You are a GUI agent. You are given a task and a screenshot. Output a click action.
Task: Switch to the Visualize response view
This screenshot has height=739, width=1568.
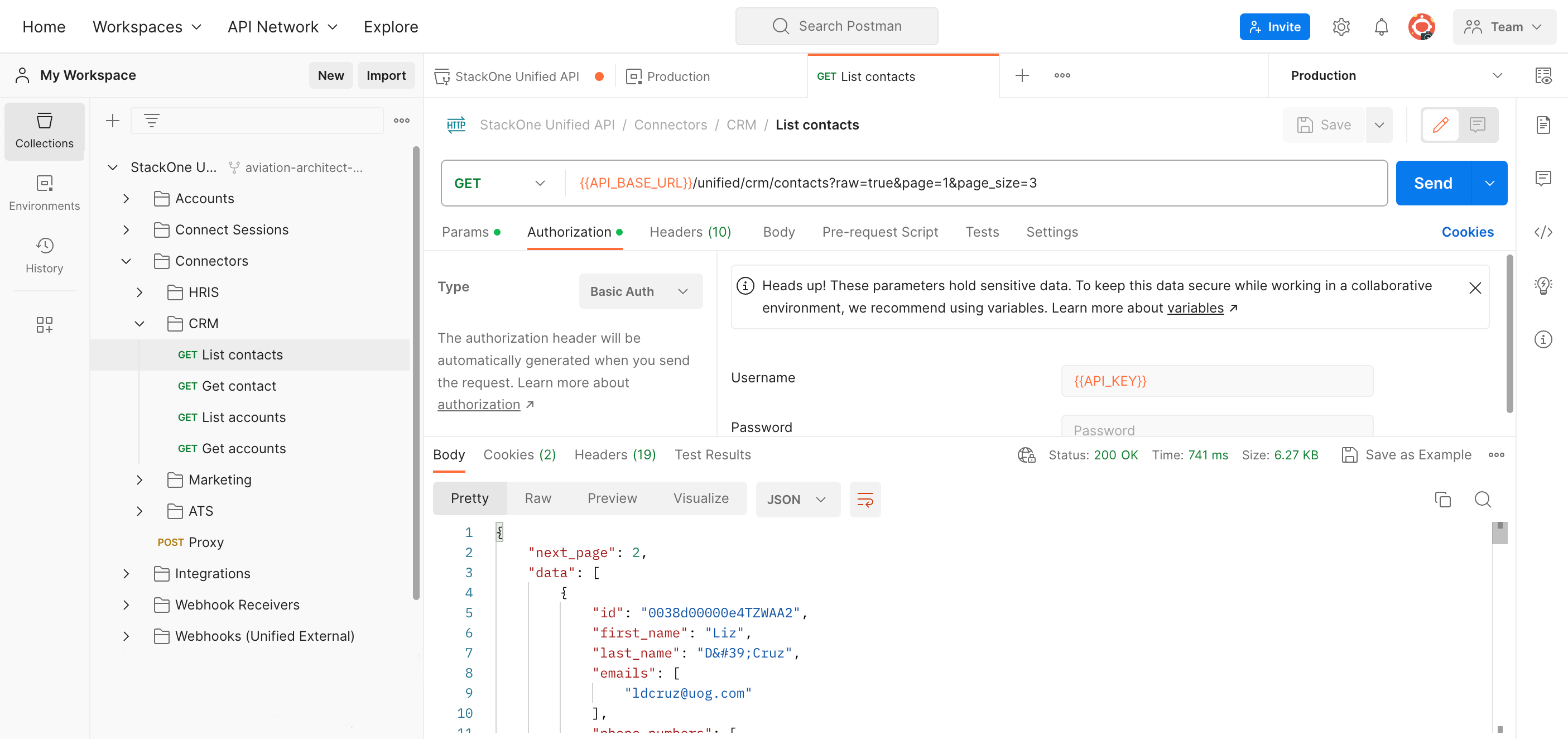tap(701, 498)
